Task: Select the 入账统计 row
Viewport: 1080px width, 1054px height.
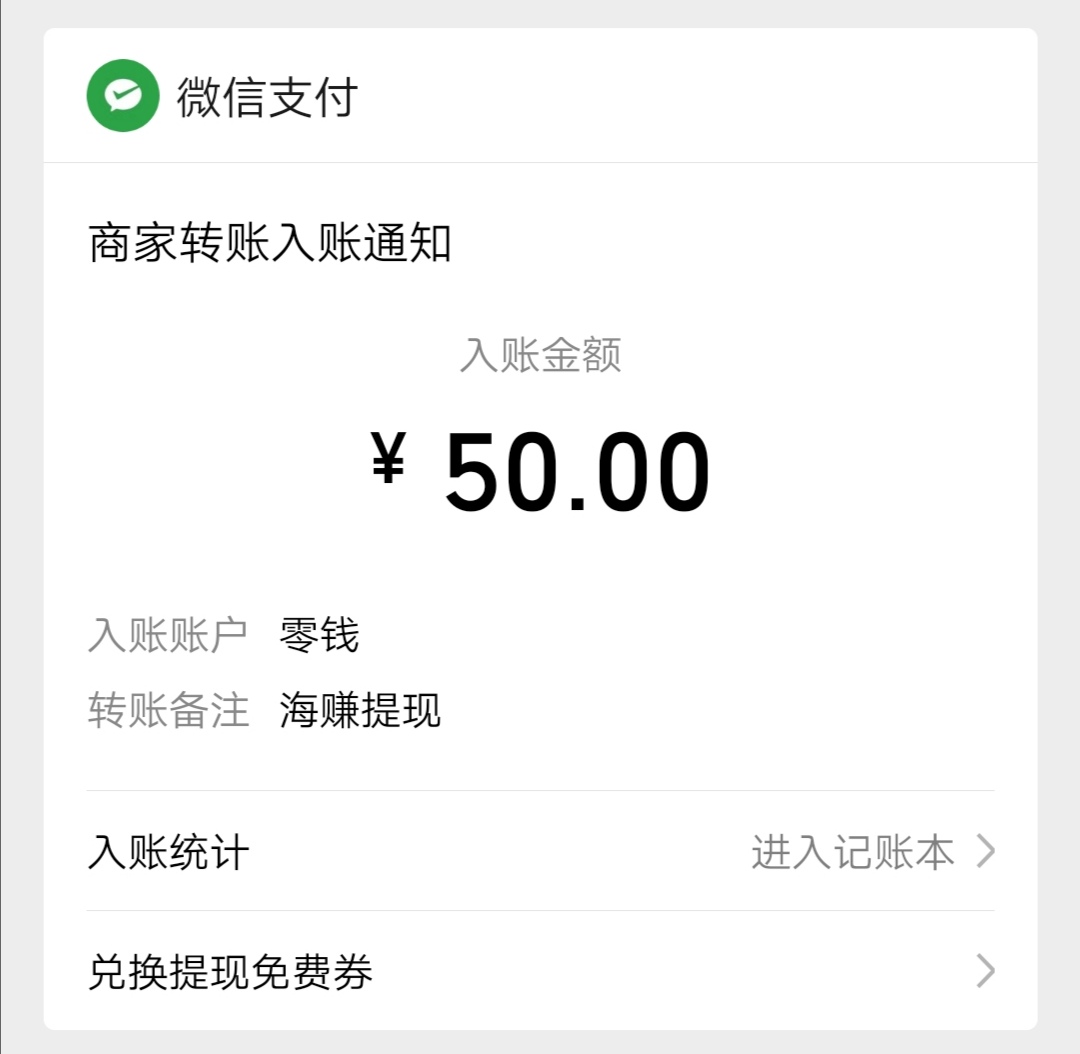Action: click(166, 852)
